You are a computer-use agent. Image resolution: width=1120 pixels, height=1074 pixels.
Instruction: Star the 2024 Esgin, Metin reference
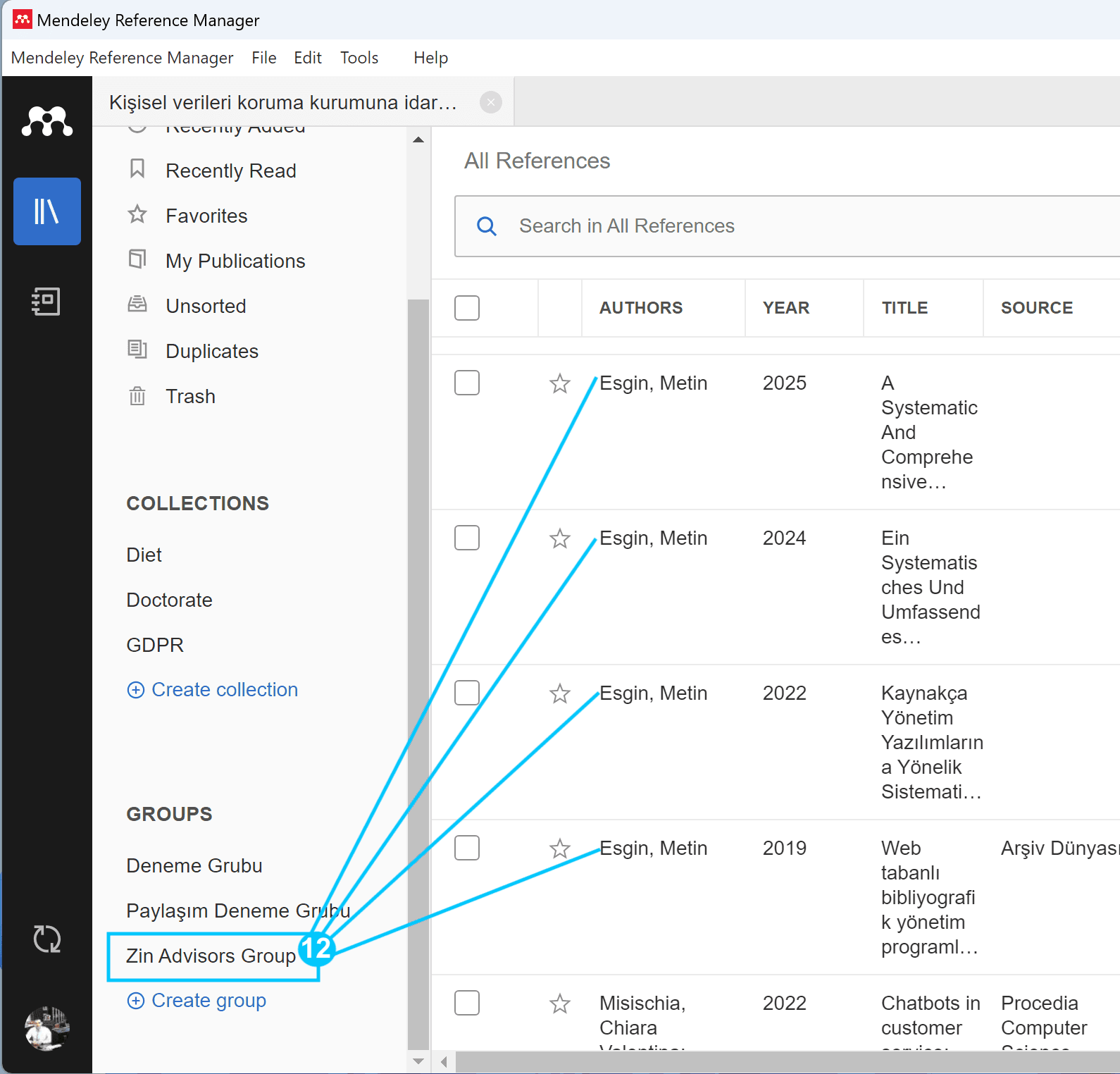[560, 538]
